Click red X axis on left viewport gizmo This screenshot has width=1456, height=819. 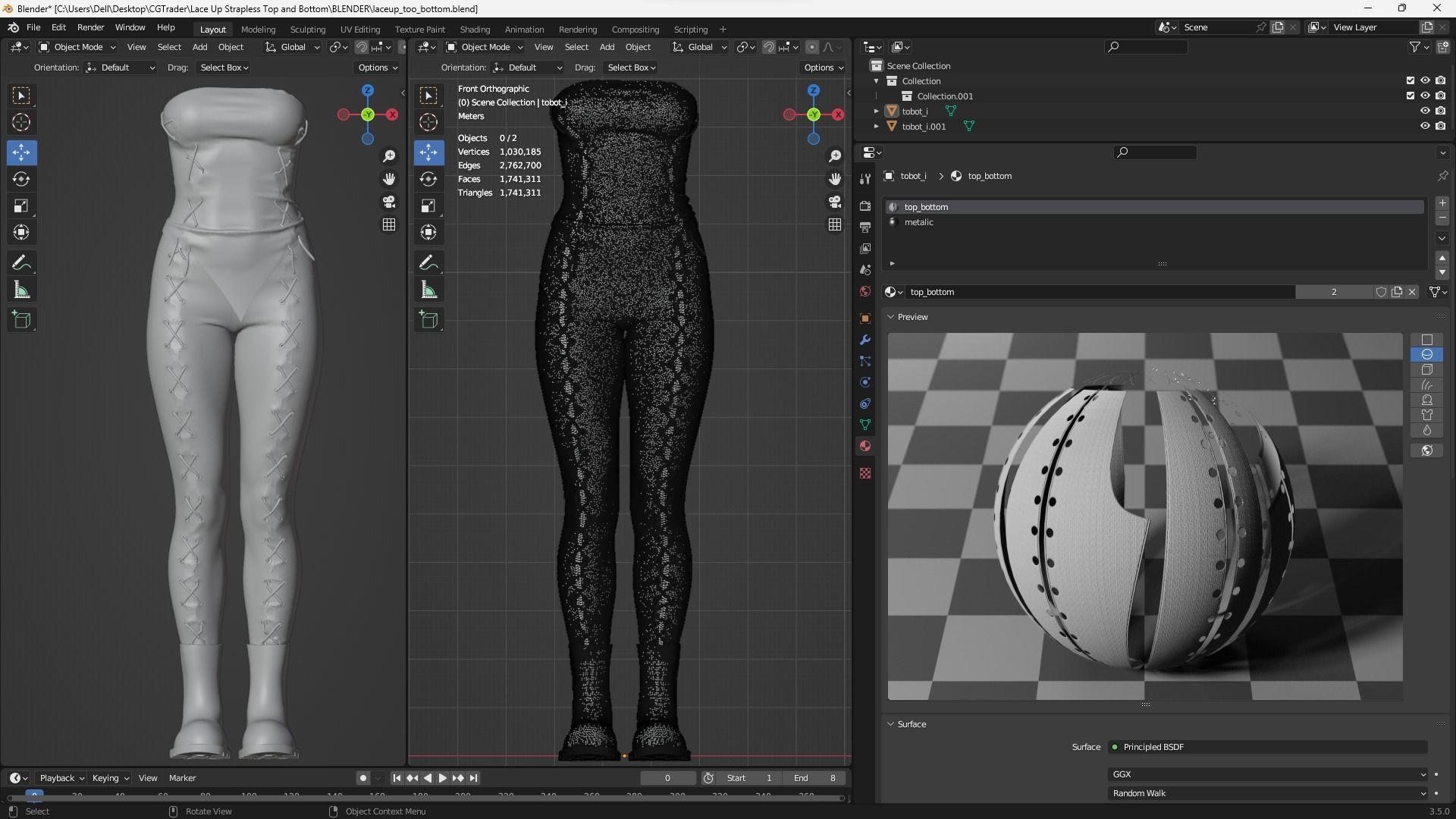point(392,115)
